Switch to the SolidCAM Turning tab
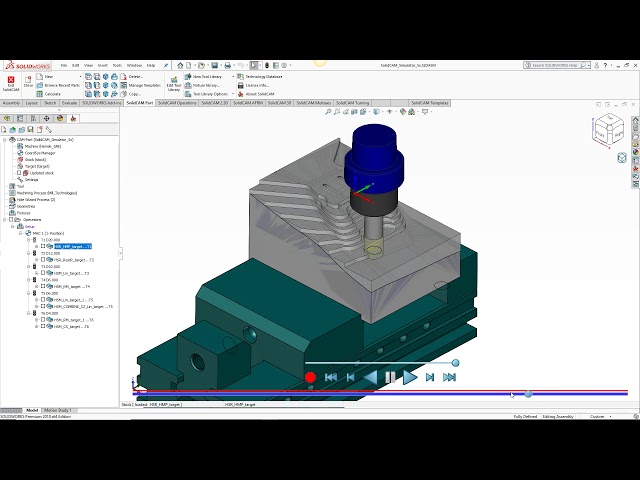The width and height of the screenshot is (640, 480). pos(352,103)
